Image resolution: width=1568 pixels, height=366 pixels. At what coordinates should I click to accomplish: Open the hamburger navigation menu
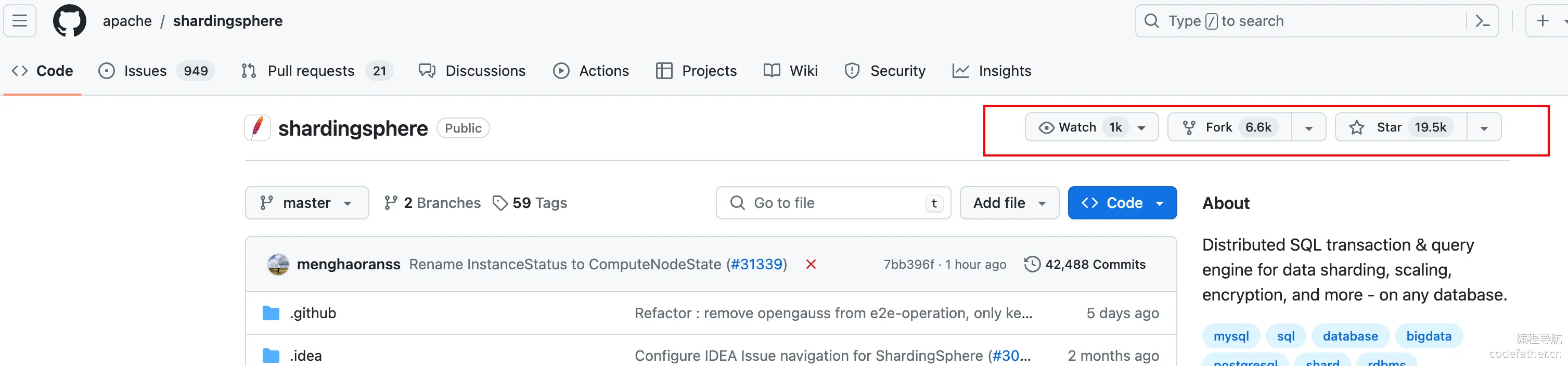pyautogui.click(x=19, y=21)
